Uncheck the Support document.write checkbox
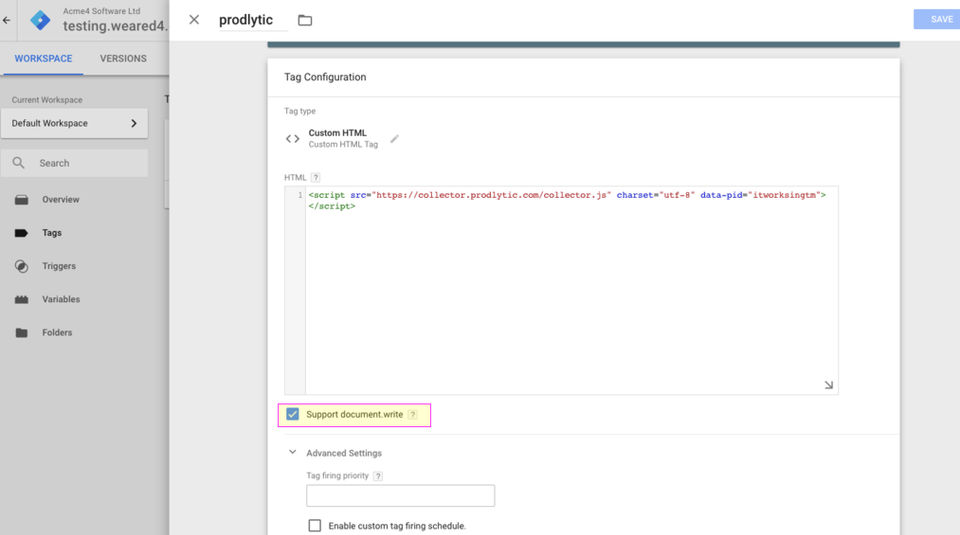The image size is (960, 535). pyautogui.click(x=293, y=414)
